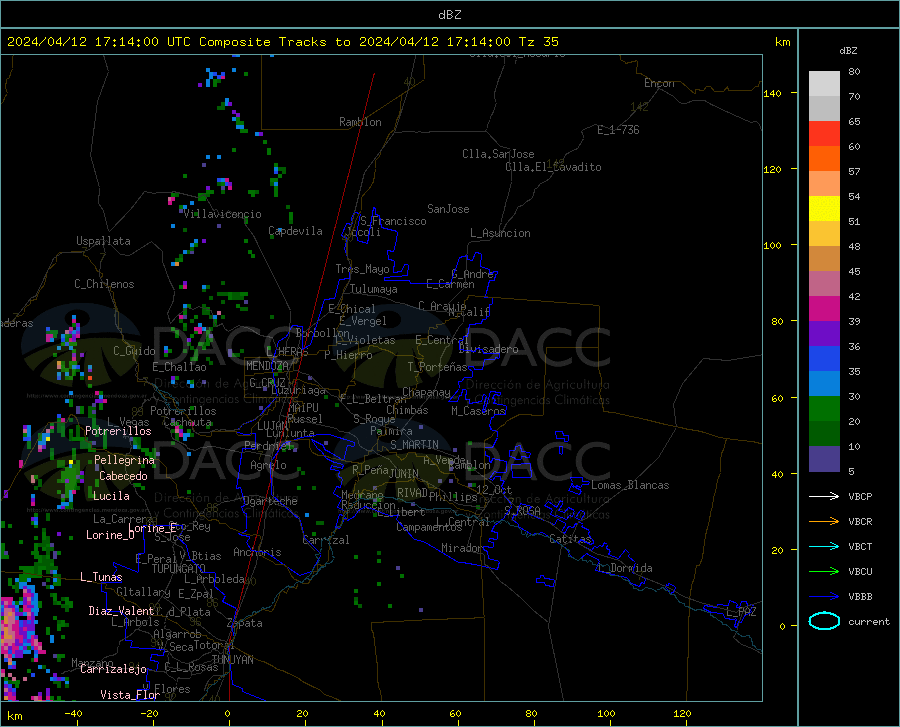Image resolution: width=900 pixels, height=727 pixels.
Task: Click the JUNIN label
Action: click(404, 474)
